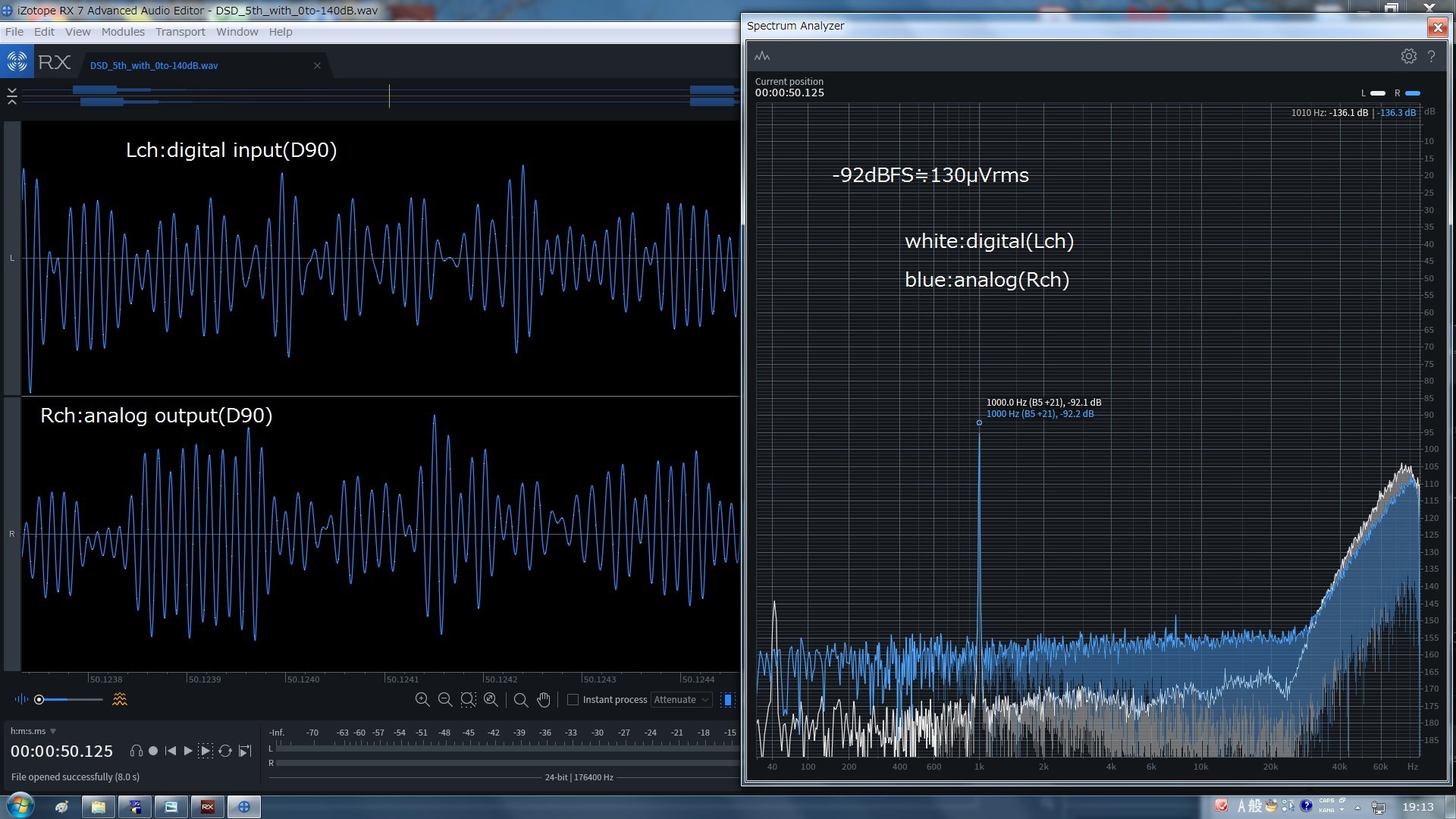
Task: Click the help question-mark tray icon
Action: (1306, 805)
